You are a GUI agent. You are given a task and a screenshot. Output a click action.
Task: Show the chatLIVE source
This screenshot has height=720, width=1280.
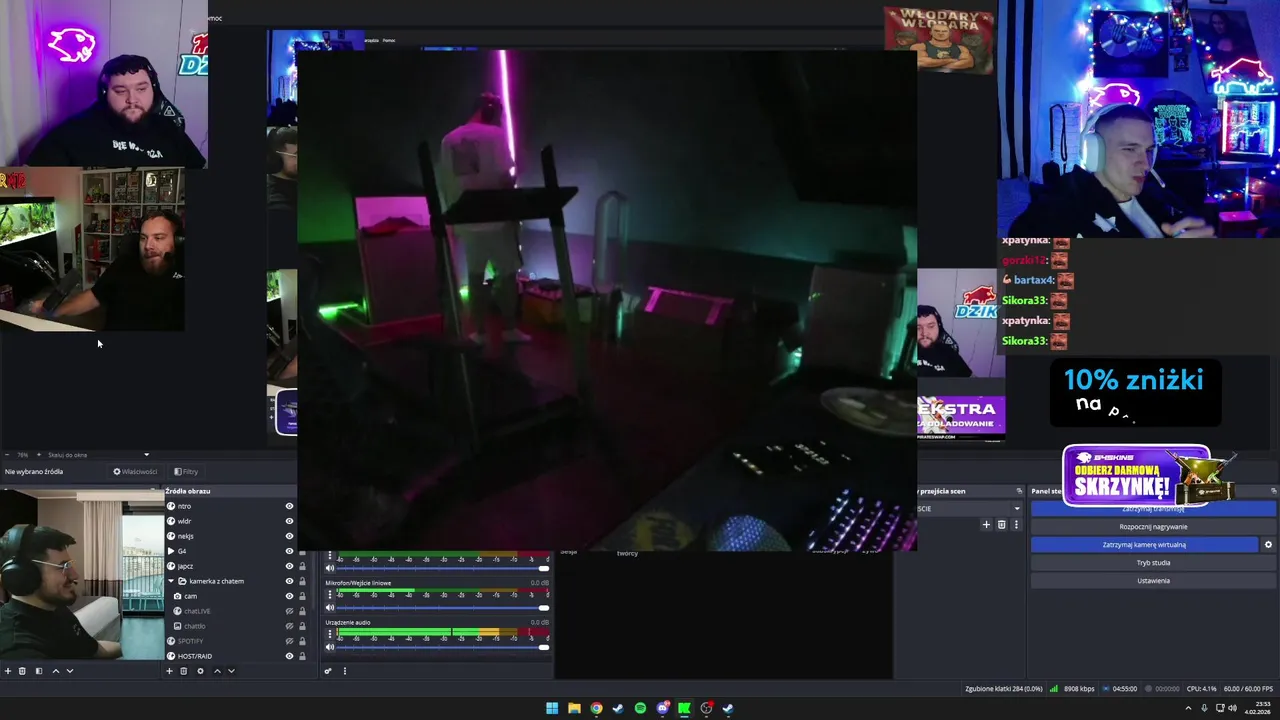point(289,611)
